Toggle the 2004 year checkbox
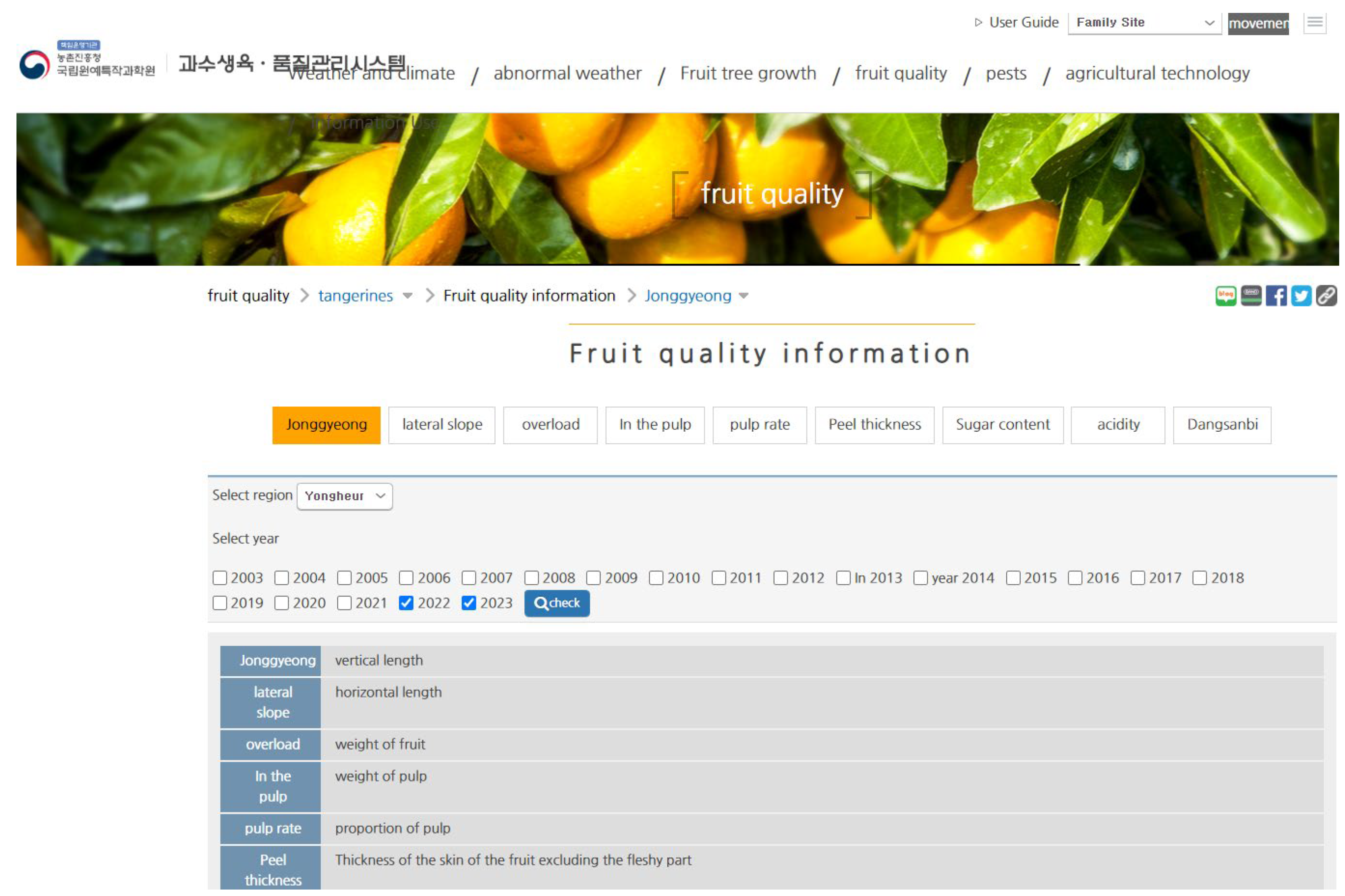This screenshot has width=1345, height=896. point(281,578)
